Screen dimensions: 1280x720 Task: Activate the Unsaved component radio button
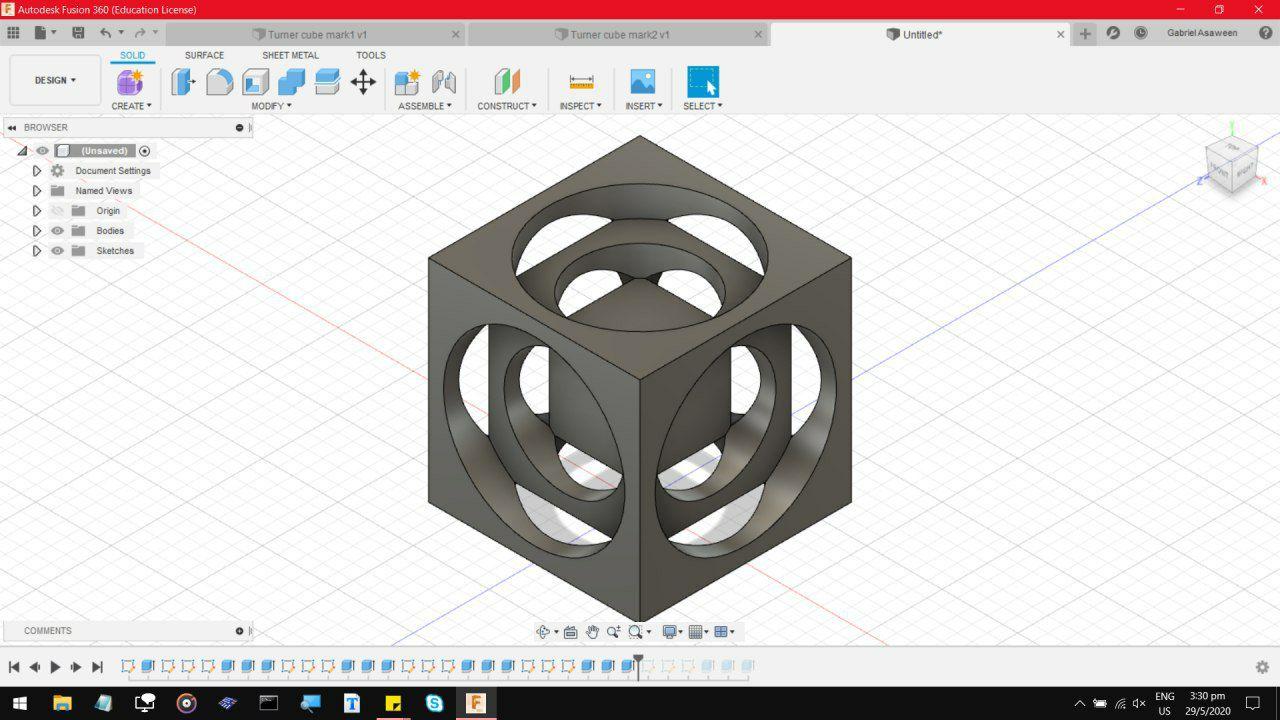pos(144,151)
